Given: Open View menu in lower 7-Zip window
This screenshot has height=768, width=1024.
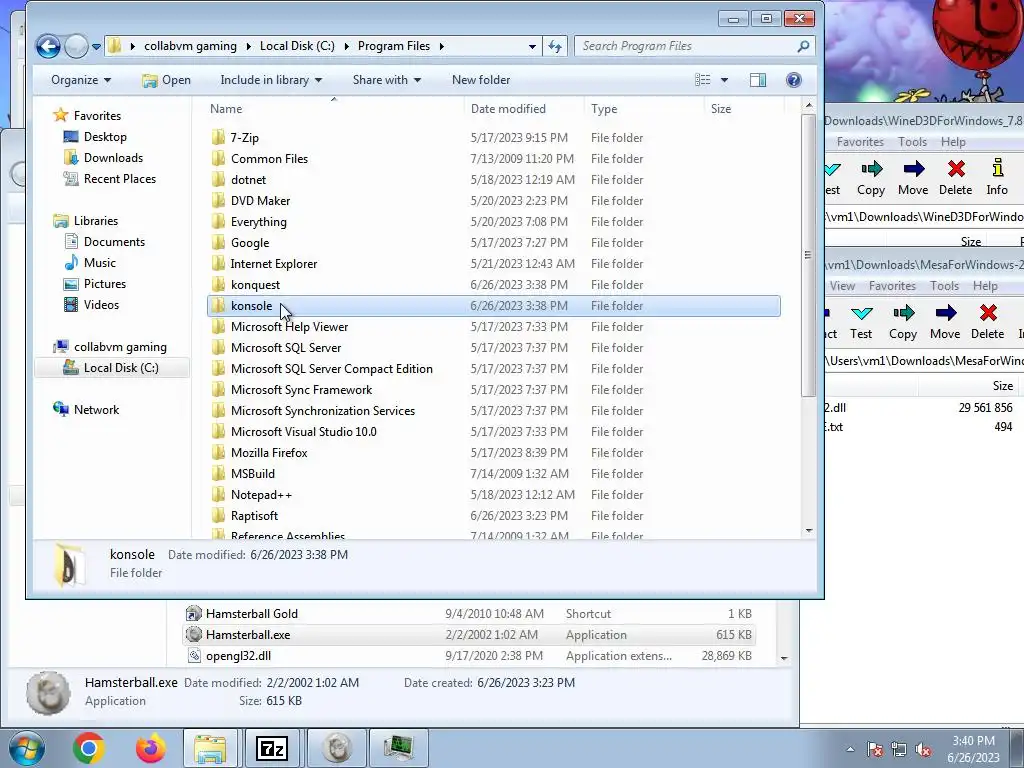Looking at the screenshot, I should (x=842, y=286).
